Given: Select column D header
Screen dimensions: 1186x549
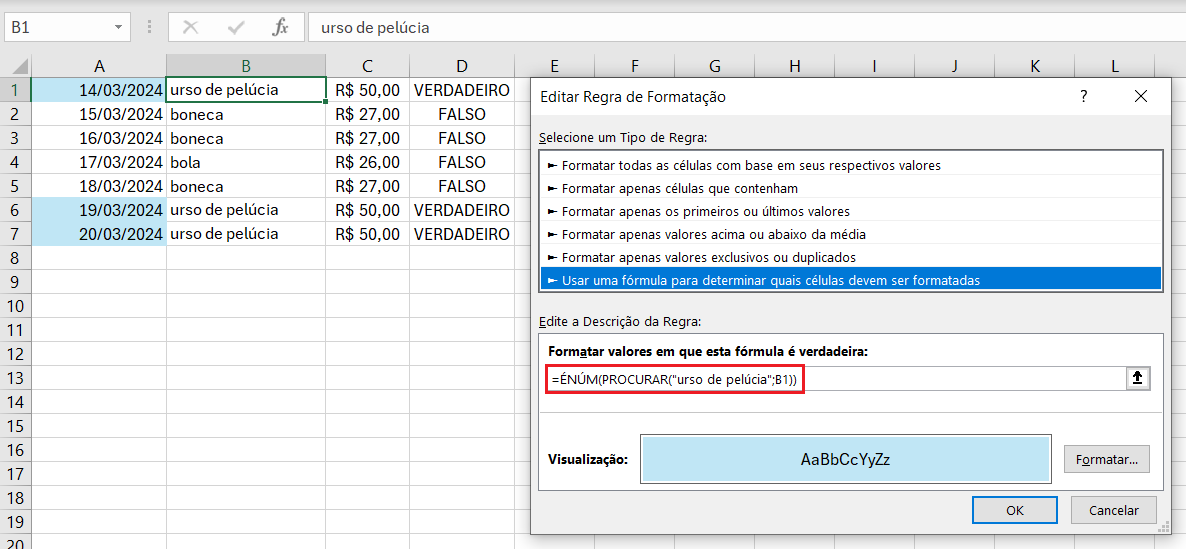Looking at the screenshot, I should [x=462, y=66].
